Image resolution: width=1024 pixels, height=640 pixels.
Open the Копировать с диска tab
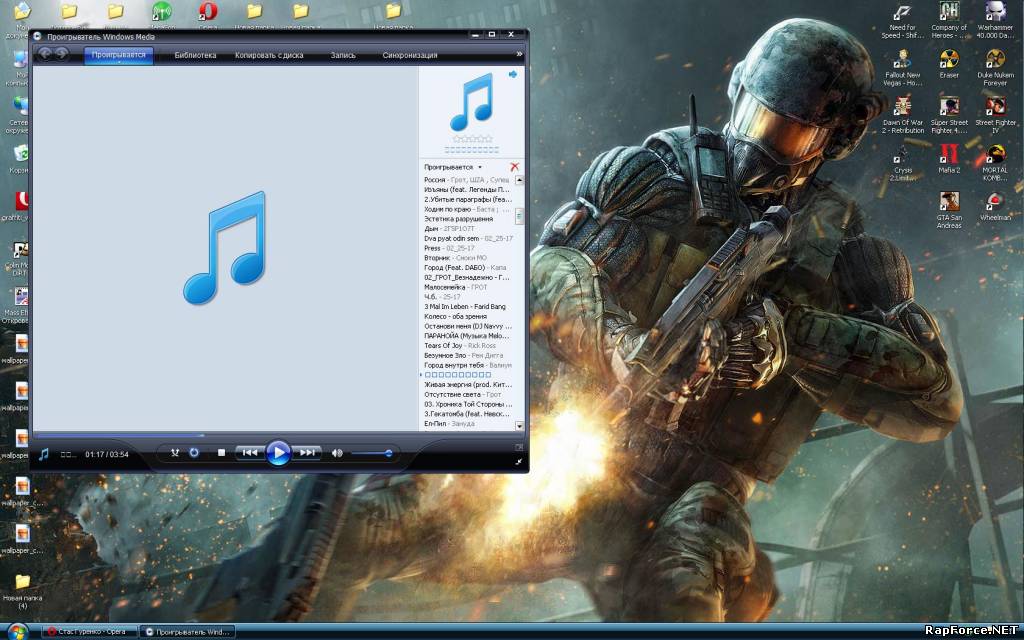pos(269,56)
